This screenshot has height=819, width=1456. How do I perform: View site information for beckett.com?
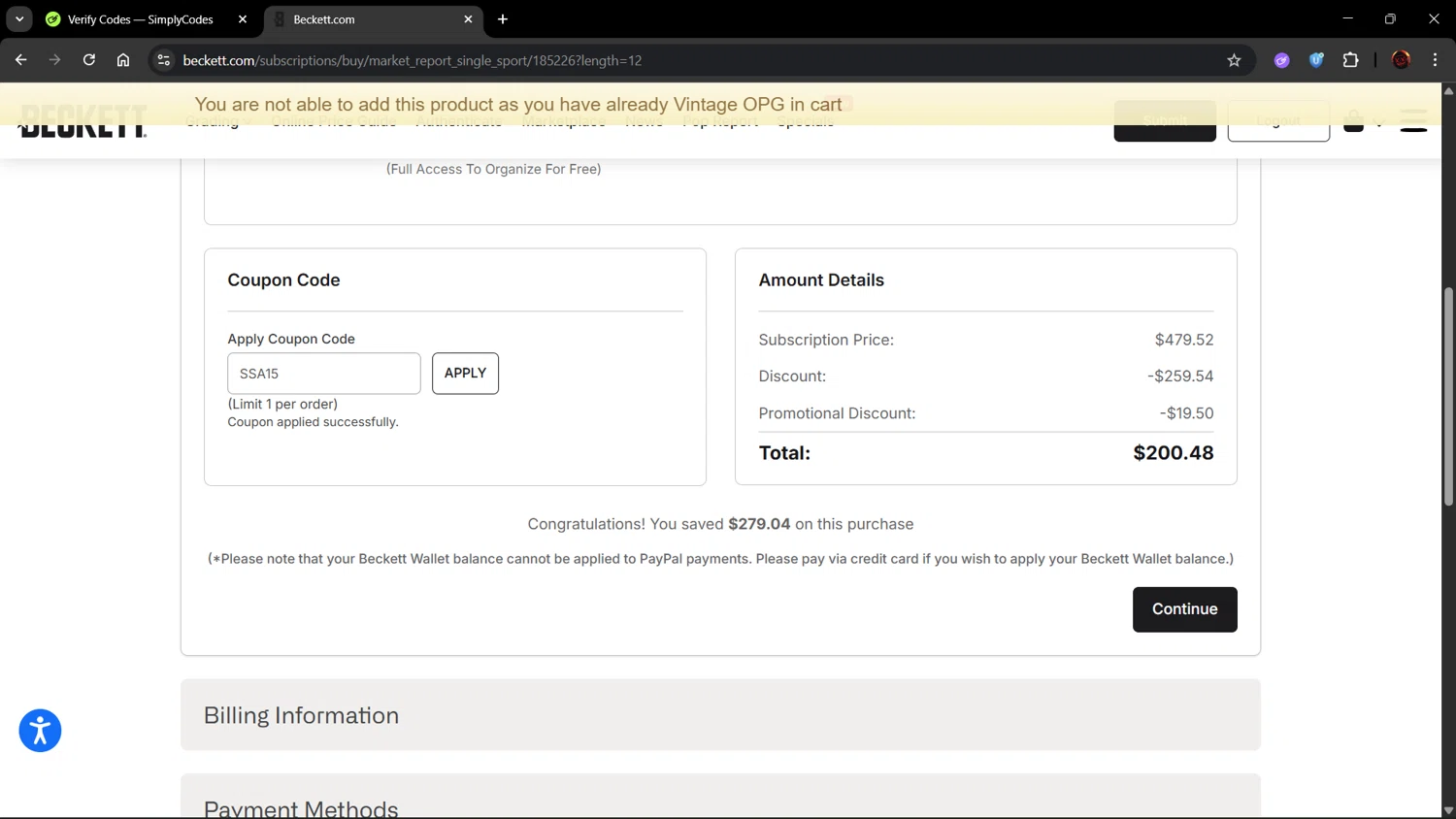tap(164, 60)
